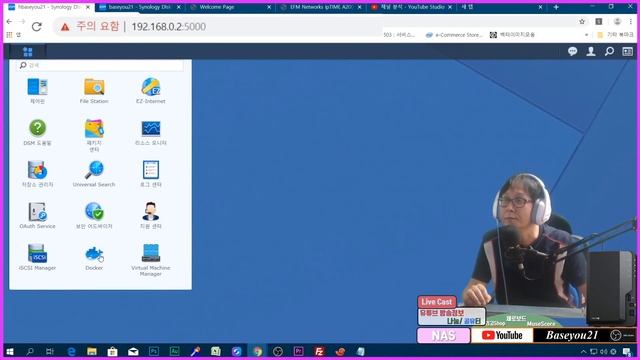
Task: Open Virtual Machine Manager
Action: [x=151, y=260]
